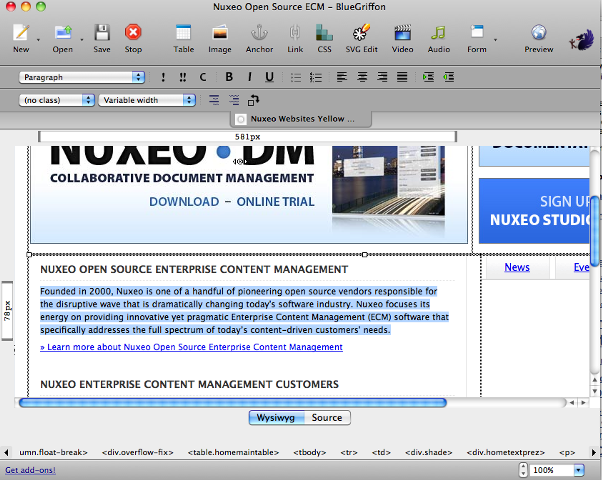The height and width of the screenshot is (480, 602).
Task: Click the News link
Action: (x=517, y=267)
